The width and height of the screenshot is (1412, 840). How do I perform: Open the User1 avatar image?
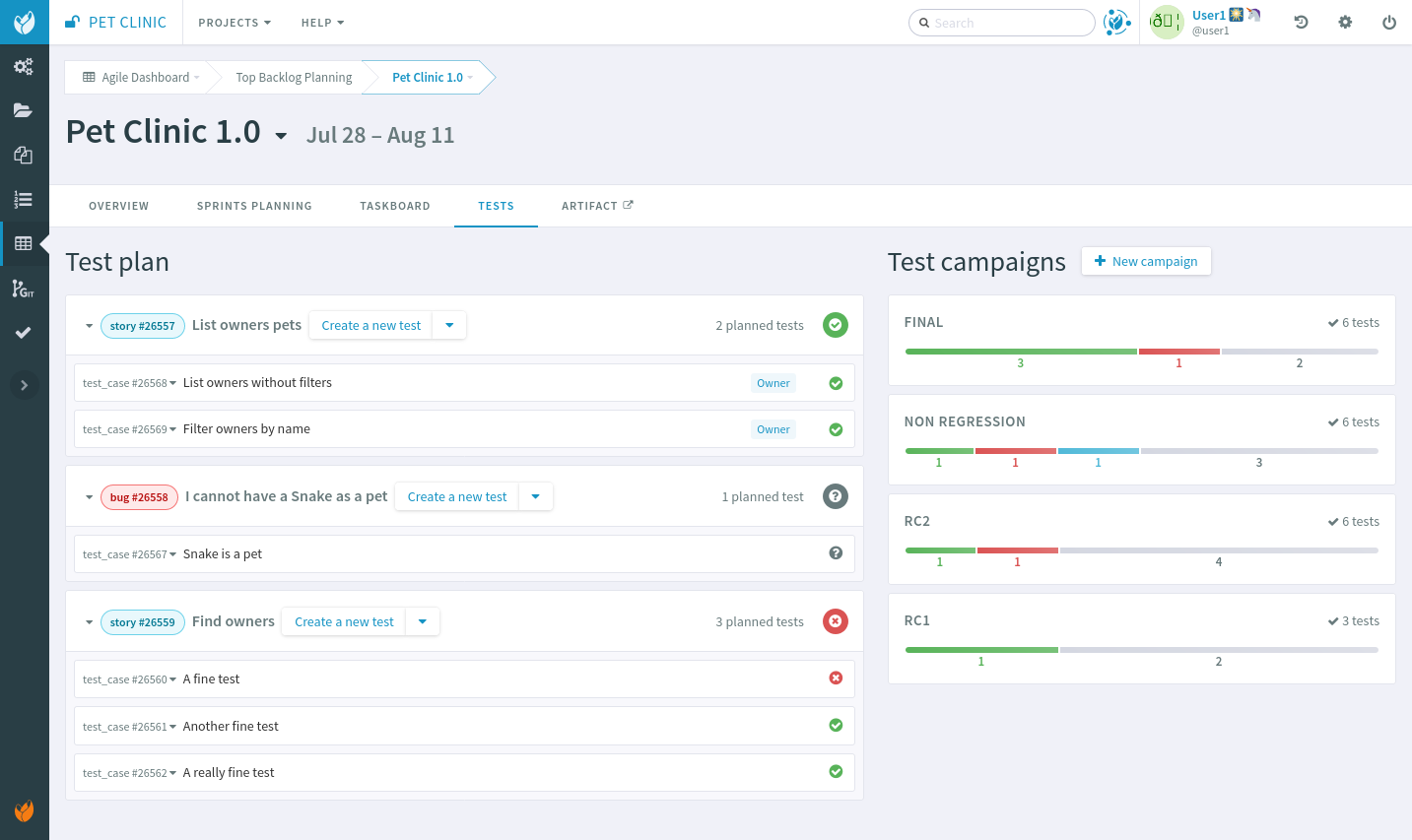[1167, 22]
